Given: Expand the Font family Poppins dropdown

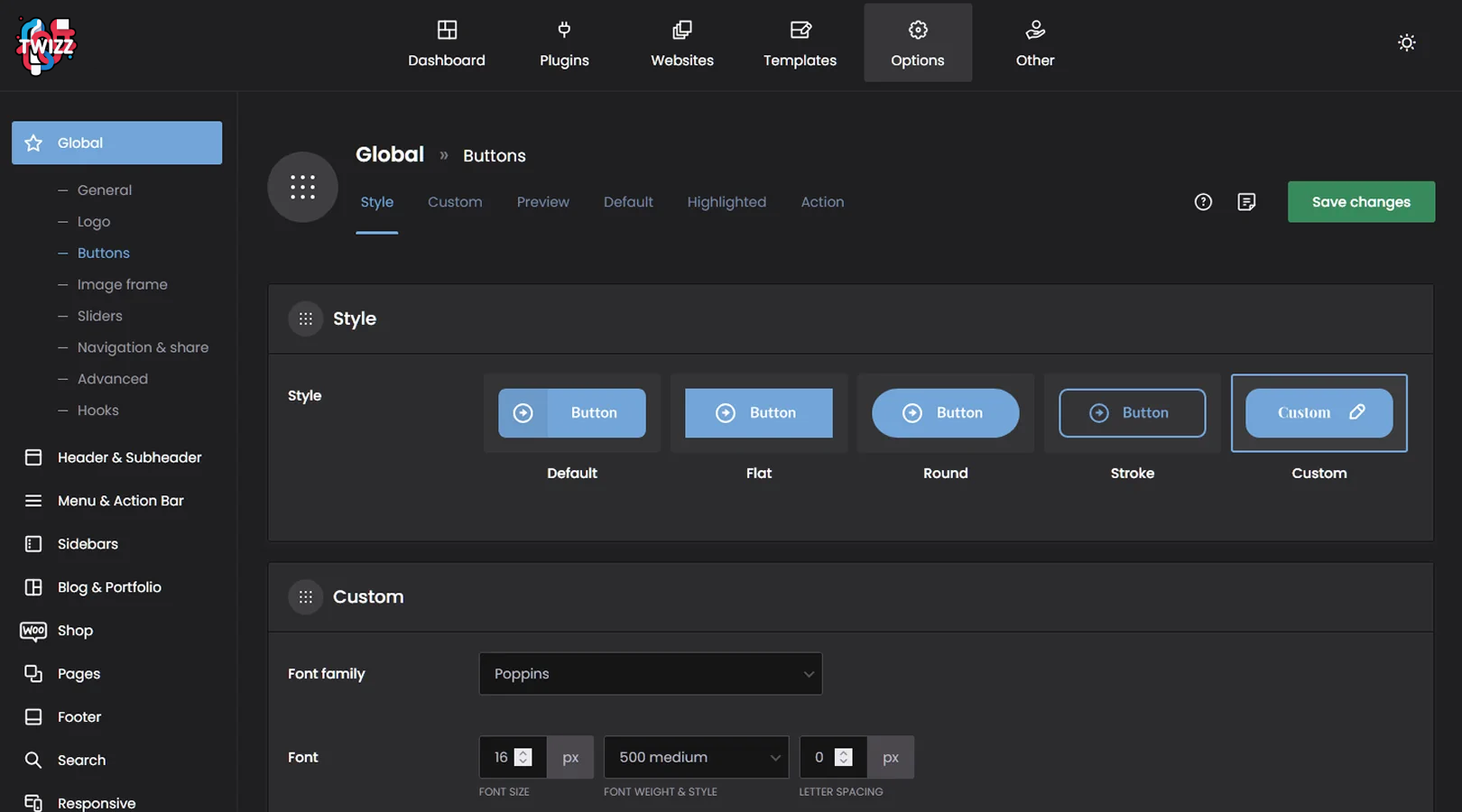Looking at the screenshot, I should (x=650, y=674).
